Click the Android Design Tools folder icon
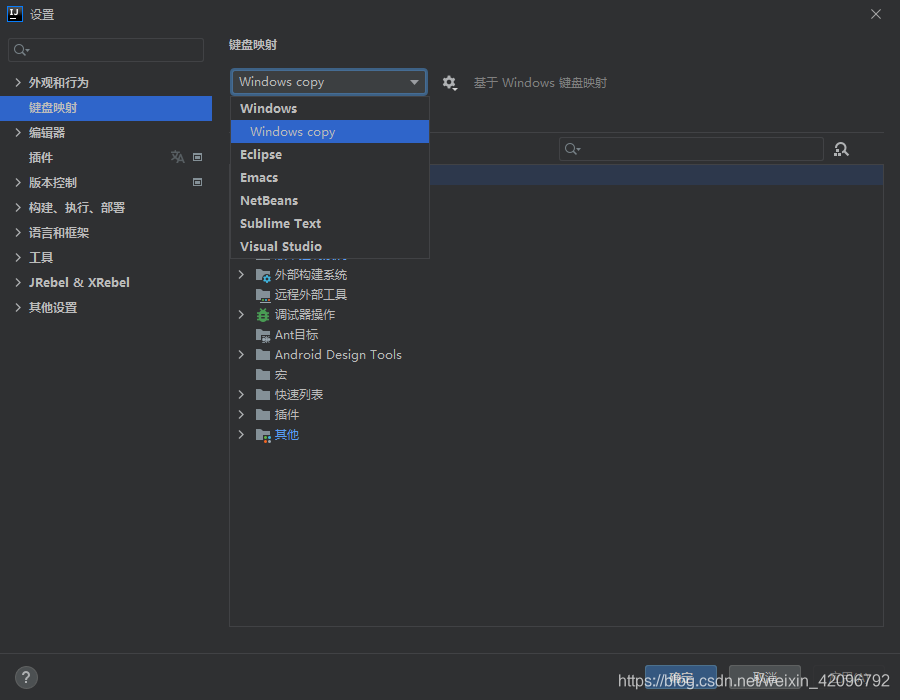Viewport: 900px width, 700px height. (x=263, y=355)
